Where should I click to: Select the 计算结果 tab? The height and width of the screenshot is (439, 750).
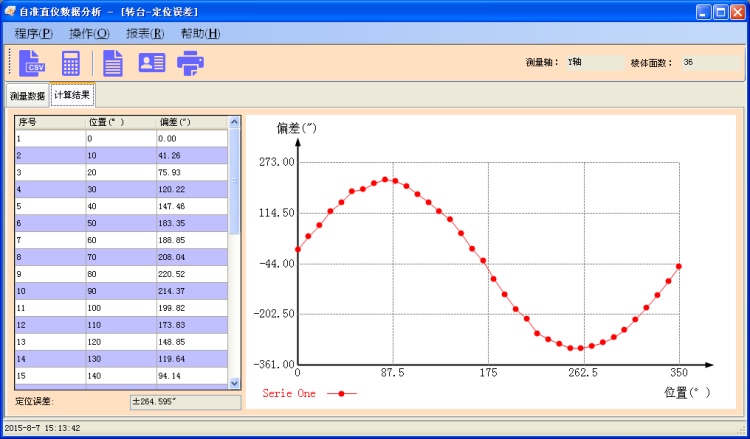pyautogui.click(x=72, y=95)
